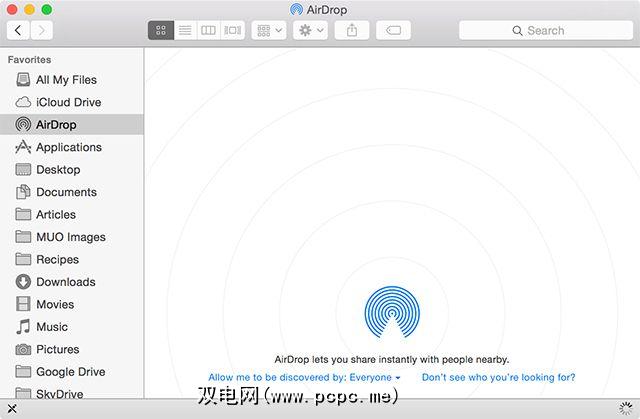Click the MUO Images folder icon
The image size is (640, 419).
23,237
